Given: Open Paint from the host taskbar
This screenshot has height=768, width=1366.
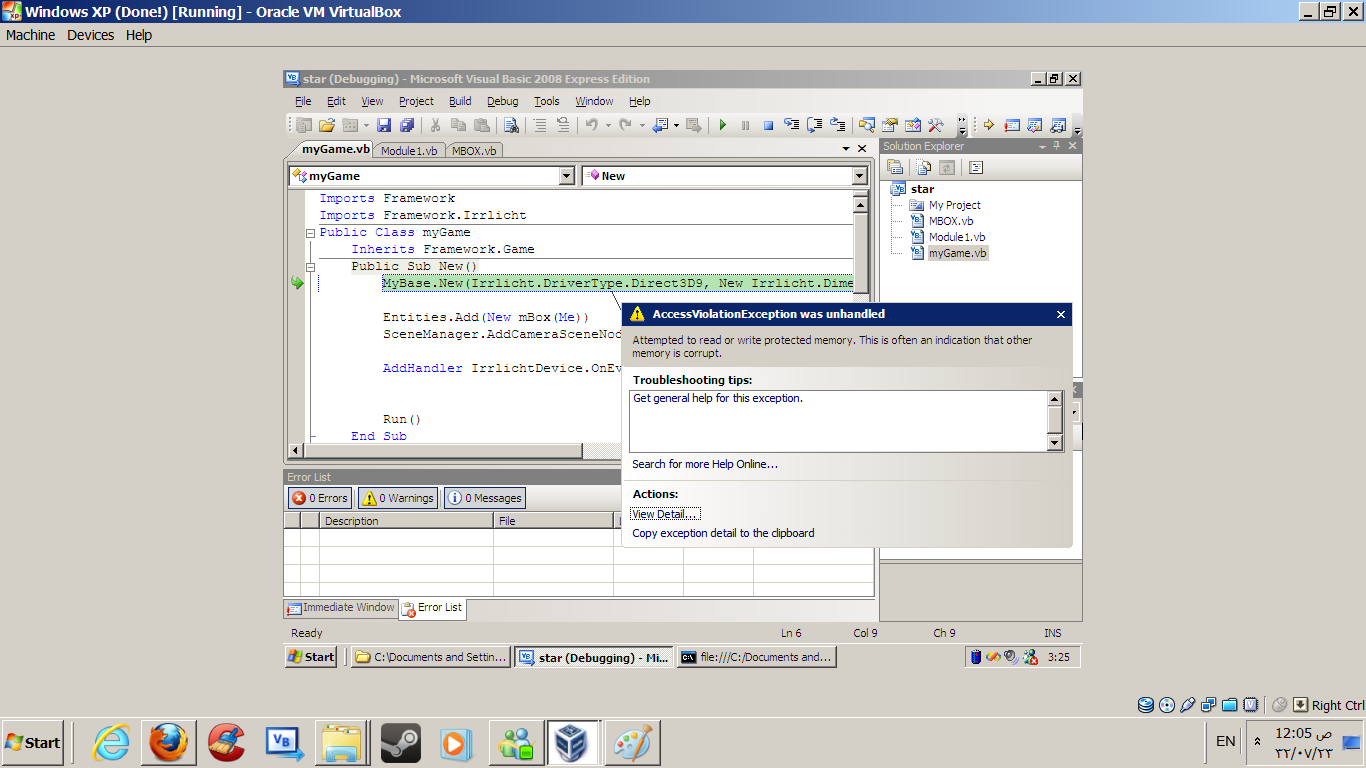Looking at the screenshot, I should [x=631, y=743].
